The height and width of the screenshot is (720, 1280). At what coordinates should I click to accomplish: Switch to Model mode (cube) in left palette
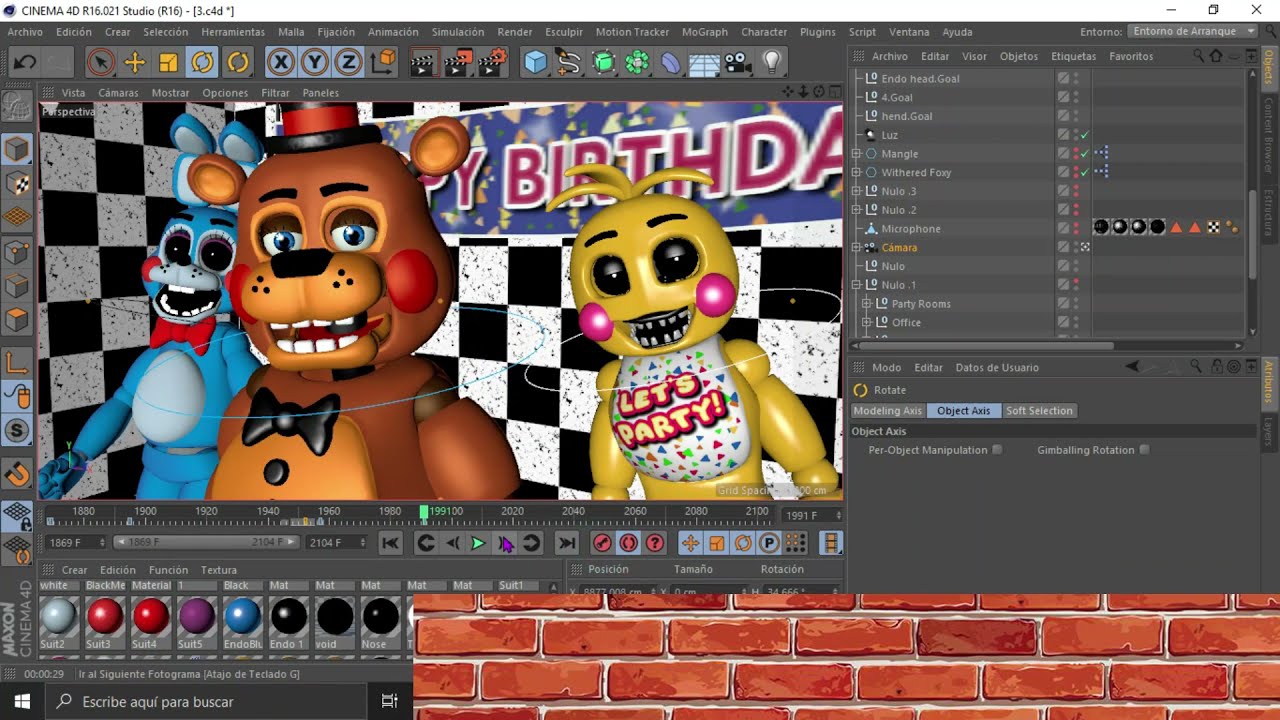tap(18, 150)
